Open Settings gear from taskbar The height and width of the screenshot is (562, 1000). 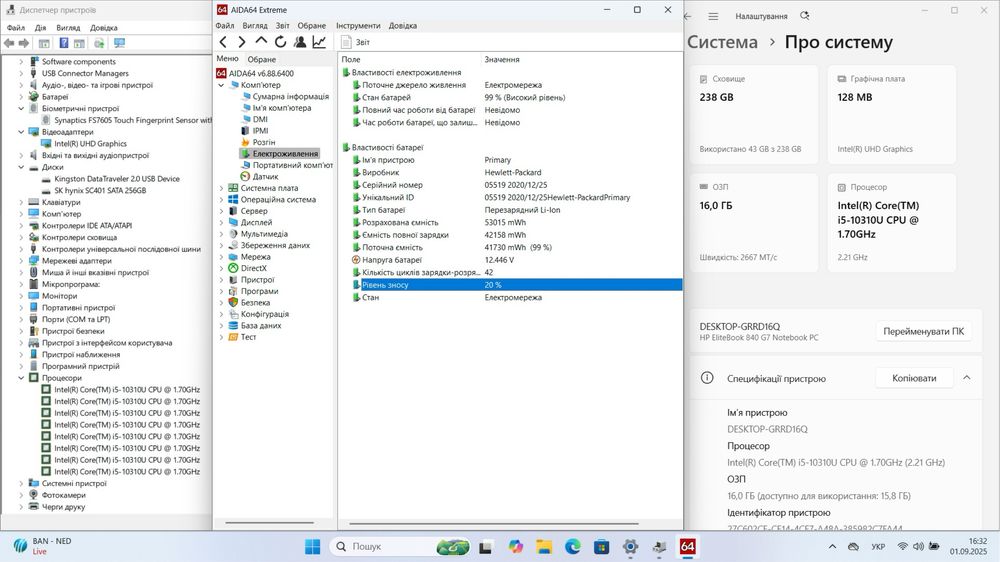[630, 547]
